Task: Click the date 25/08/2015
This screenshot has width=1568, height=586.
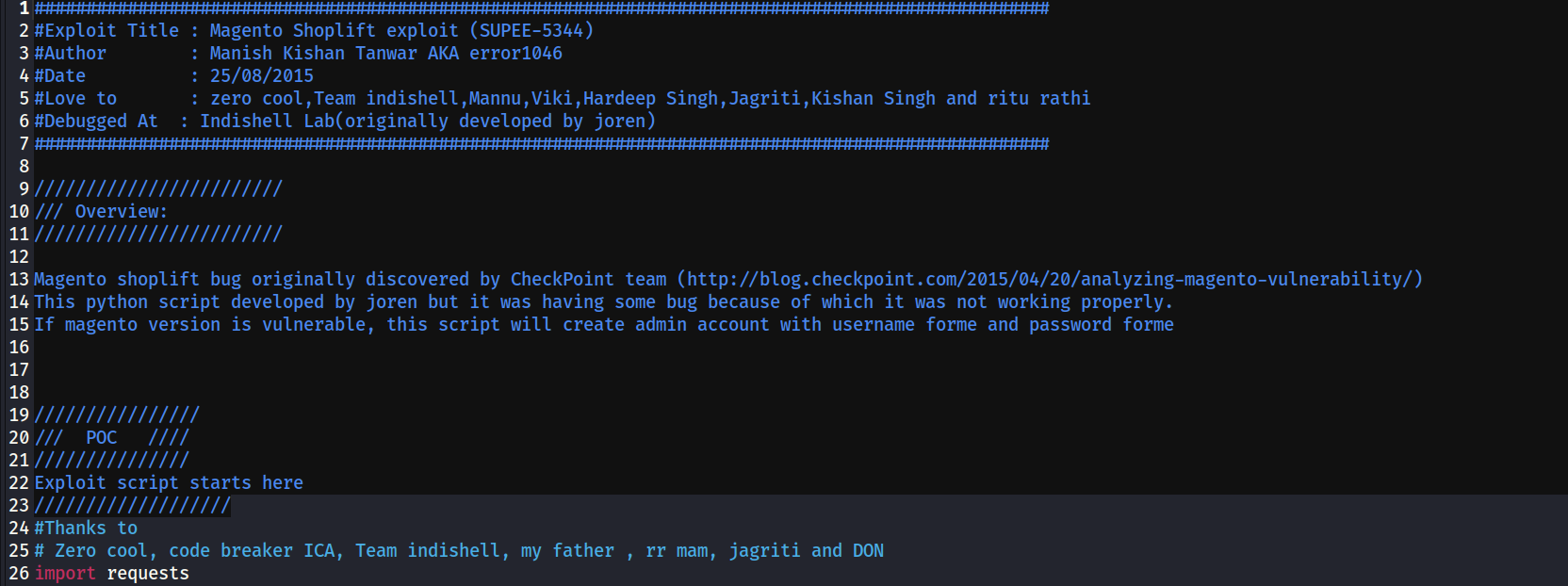Action: 261,76
